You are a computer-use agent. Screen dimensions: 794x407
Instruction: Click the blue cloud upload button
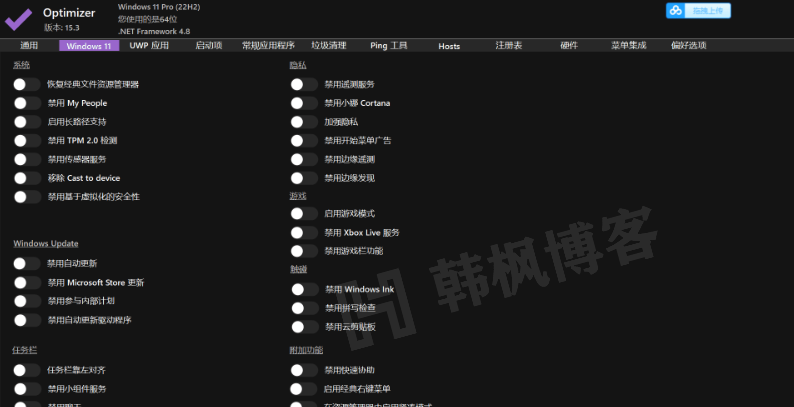[698, 10]
